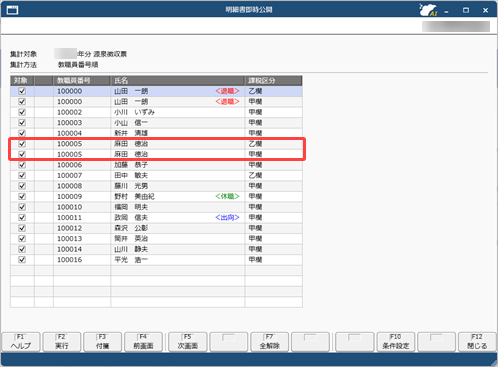Select employee number 100014 cell

click(x=82, y=249)
